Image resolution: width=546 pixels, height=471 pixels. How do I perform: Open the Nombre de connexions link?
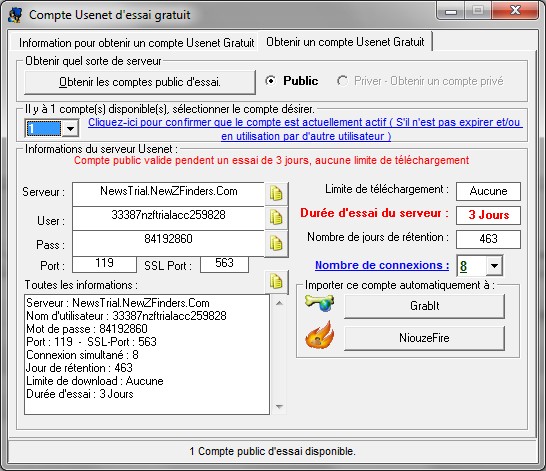[x=382, y=265]
